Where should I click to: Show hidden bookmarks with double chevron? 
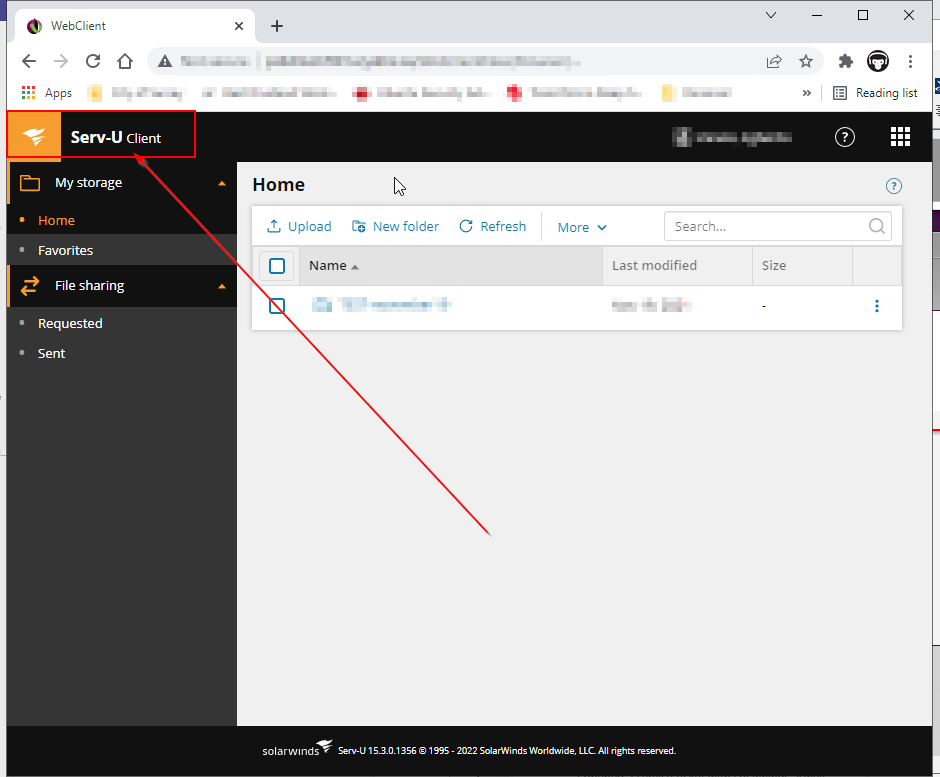(x=807, y=93)
